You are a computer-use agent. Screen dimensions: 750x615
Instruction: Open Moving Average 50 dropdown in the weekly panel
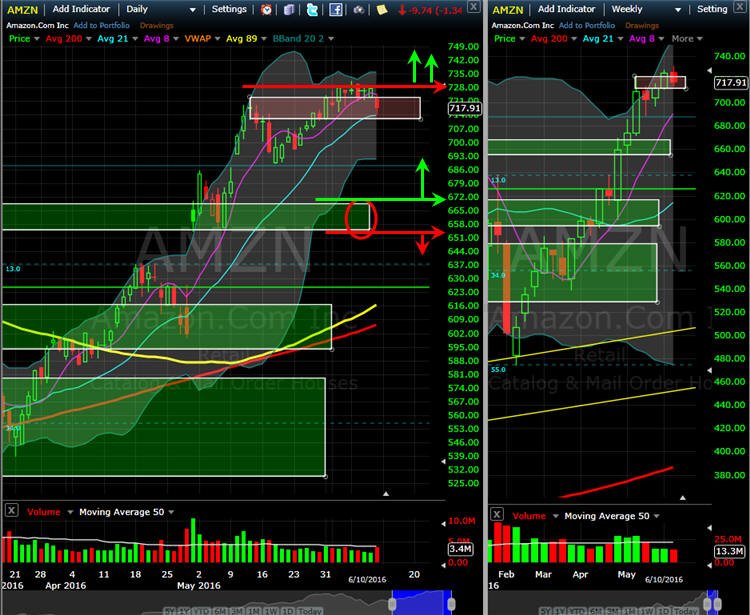click(657, 516)
